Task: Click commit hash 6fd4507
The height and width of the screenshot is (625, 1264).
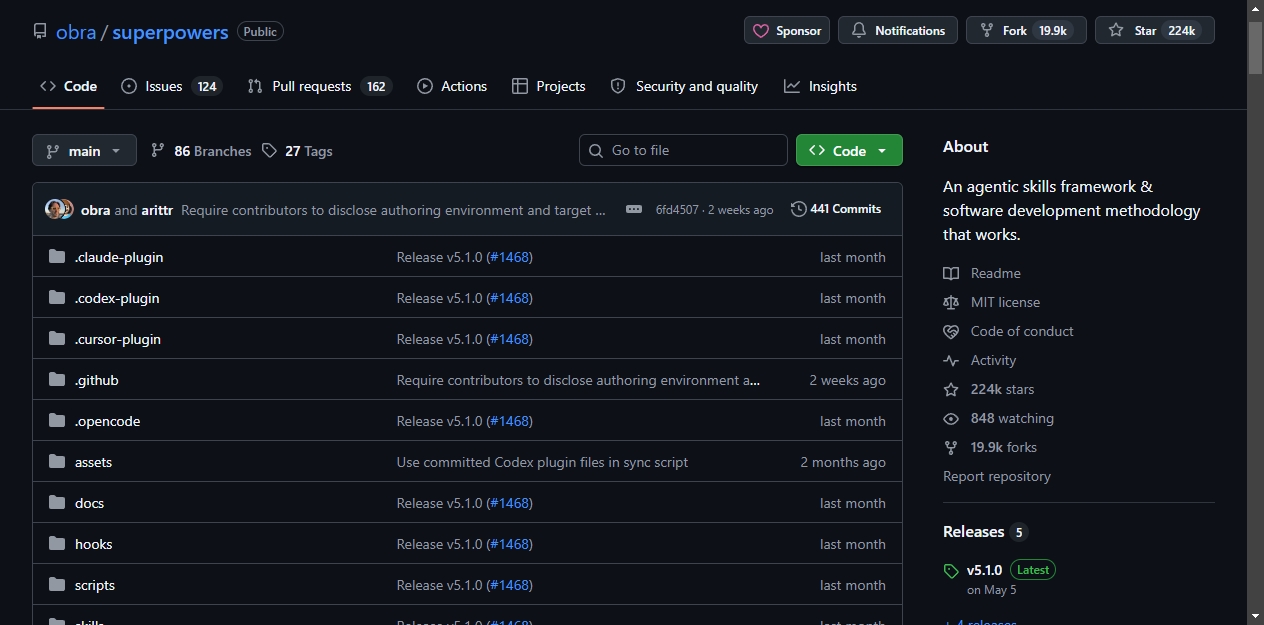Action: [677, 210]
